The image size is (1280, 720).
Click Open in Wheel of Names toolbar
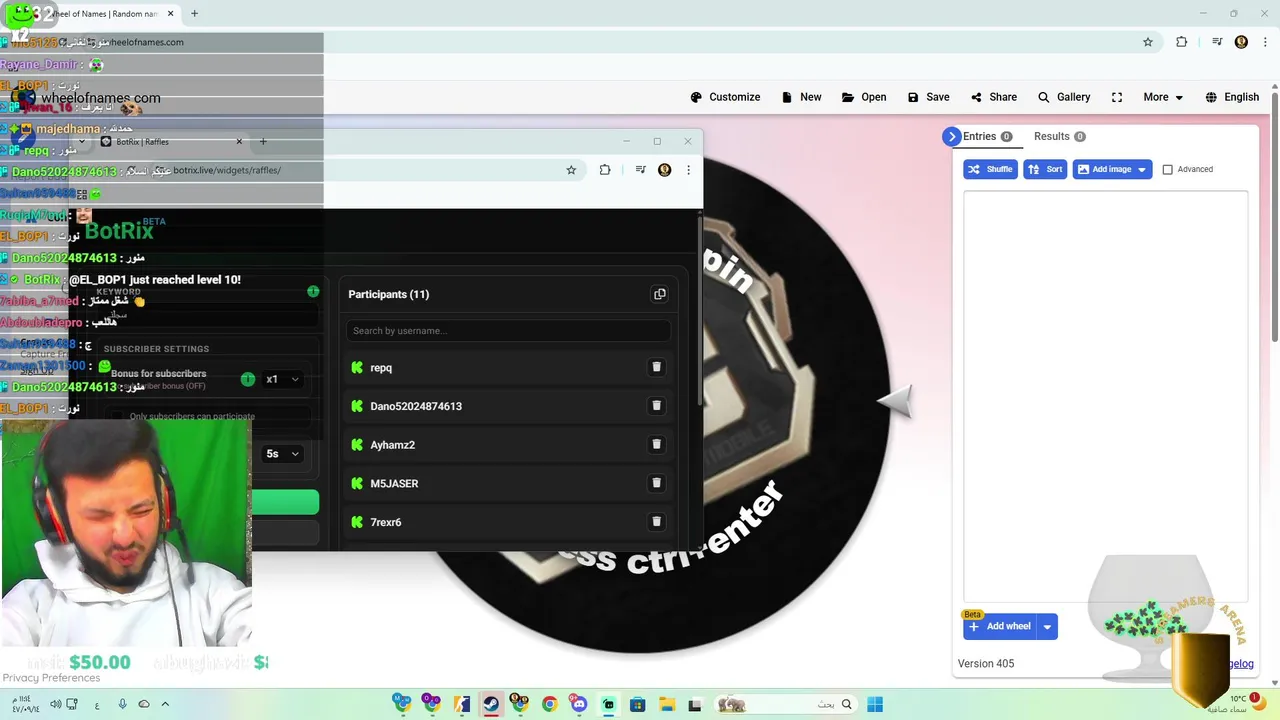(x=864, y=97)
